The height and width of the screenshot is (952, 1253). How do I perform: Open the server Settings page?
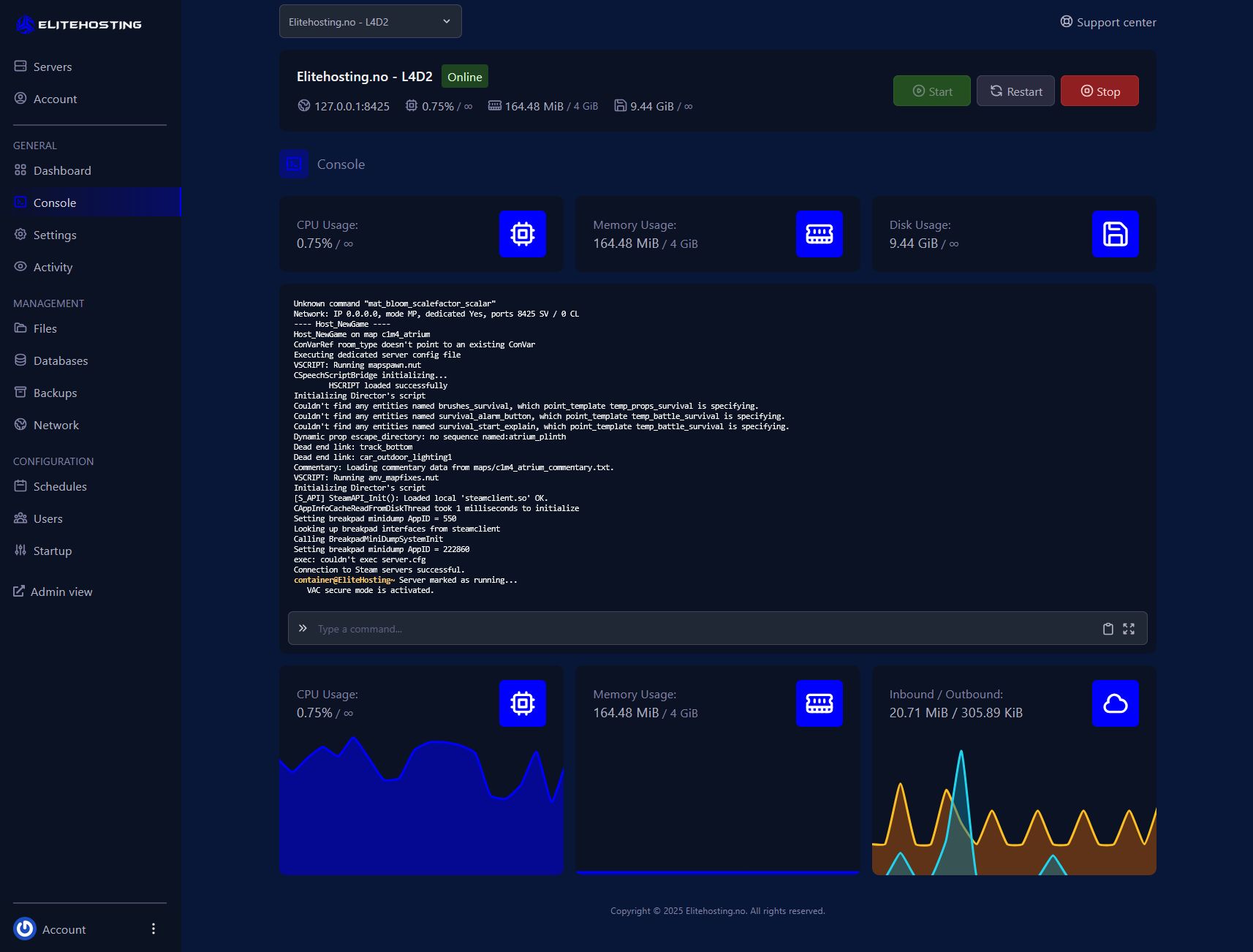(55, 235)
